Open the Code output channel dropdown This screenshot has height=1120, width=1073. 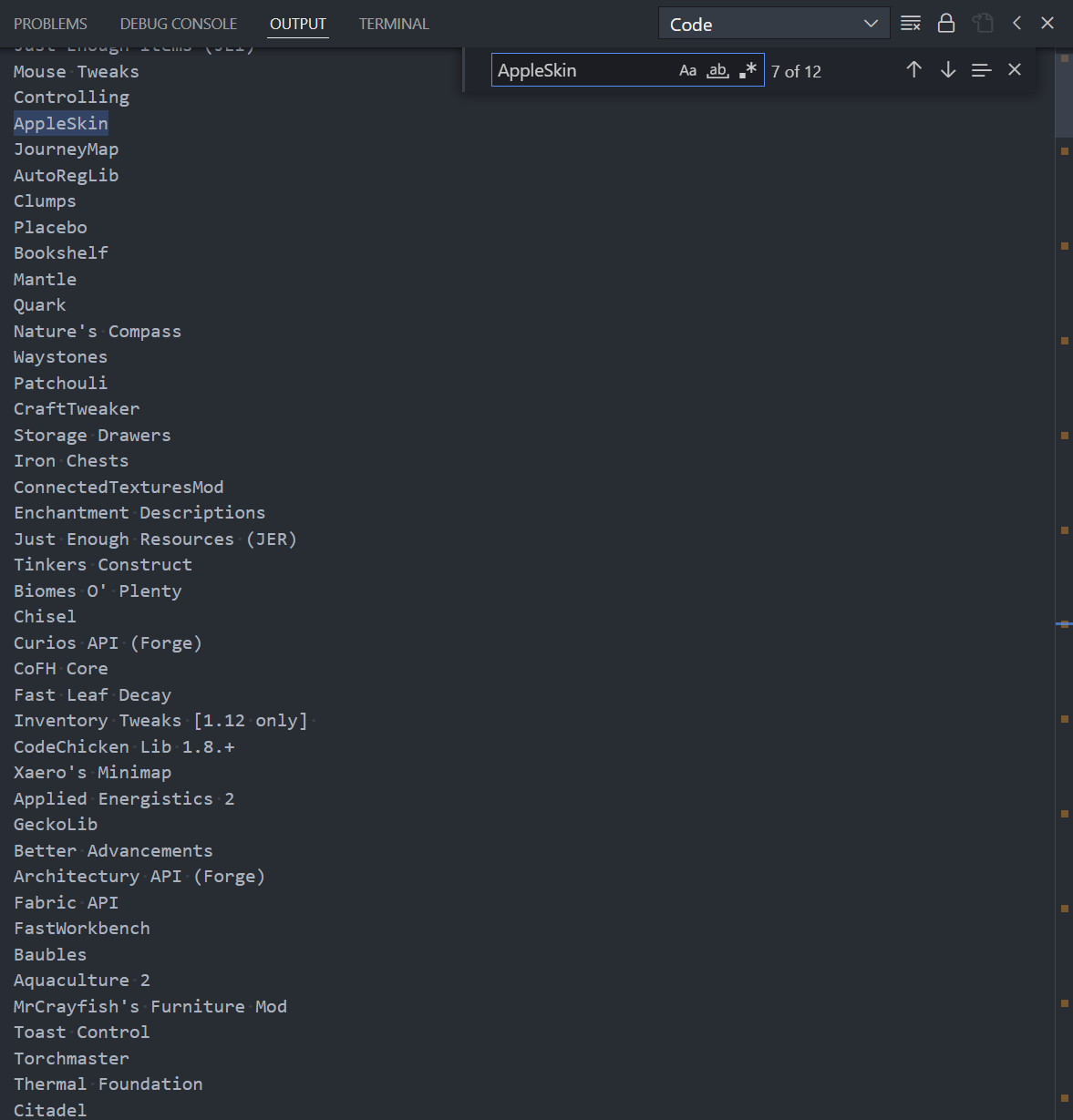[x=774, y=24]
